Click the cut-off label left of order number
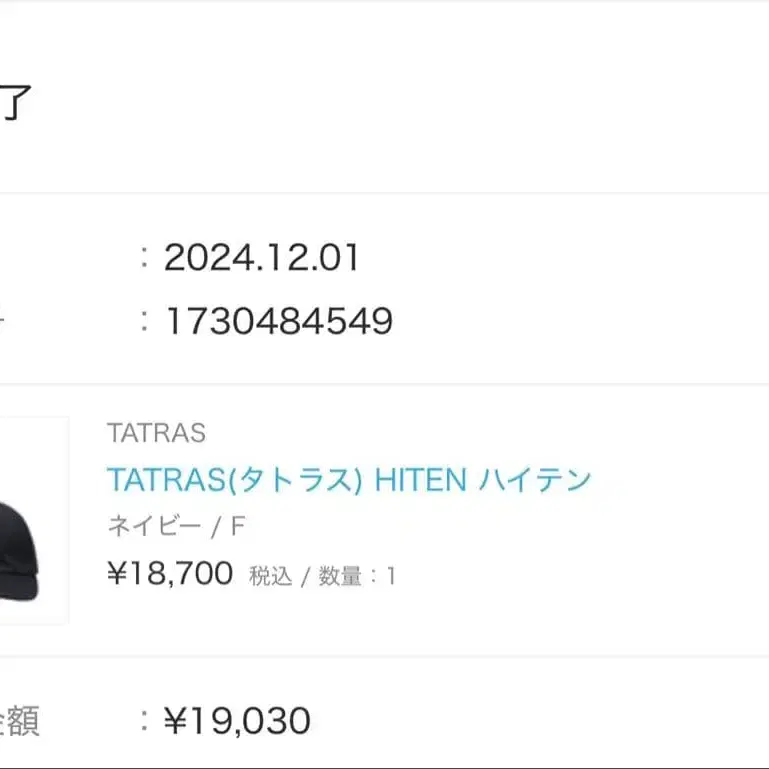The width and height of the screenshot is (769, 769). point(3,321)
